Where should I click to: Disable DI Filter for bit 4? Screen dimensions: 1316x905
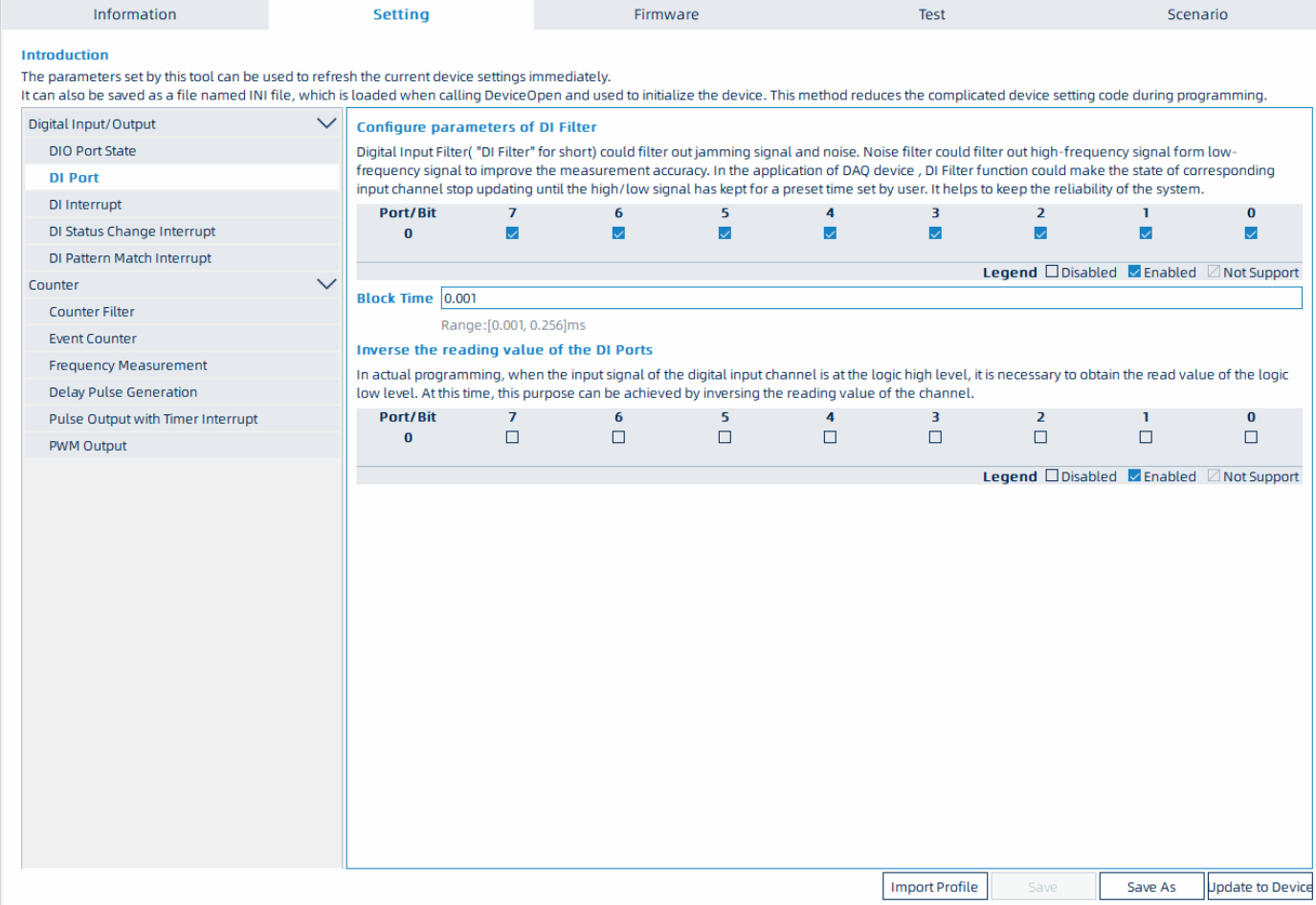[830, 233]
